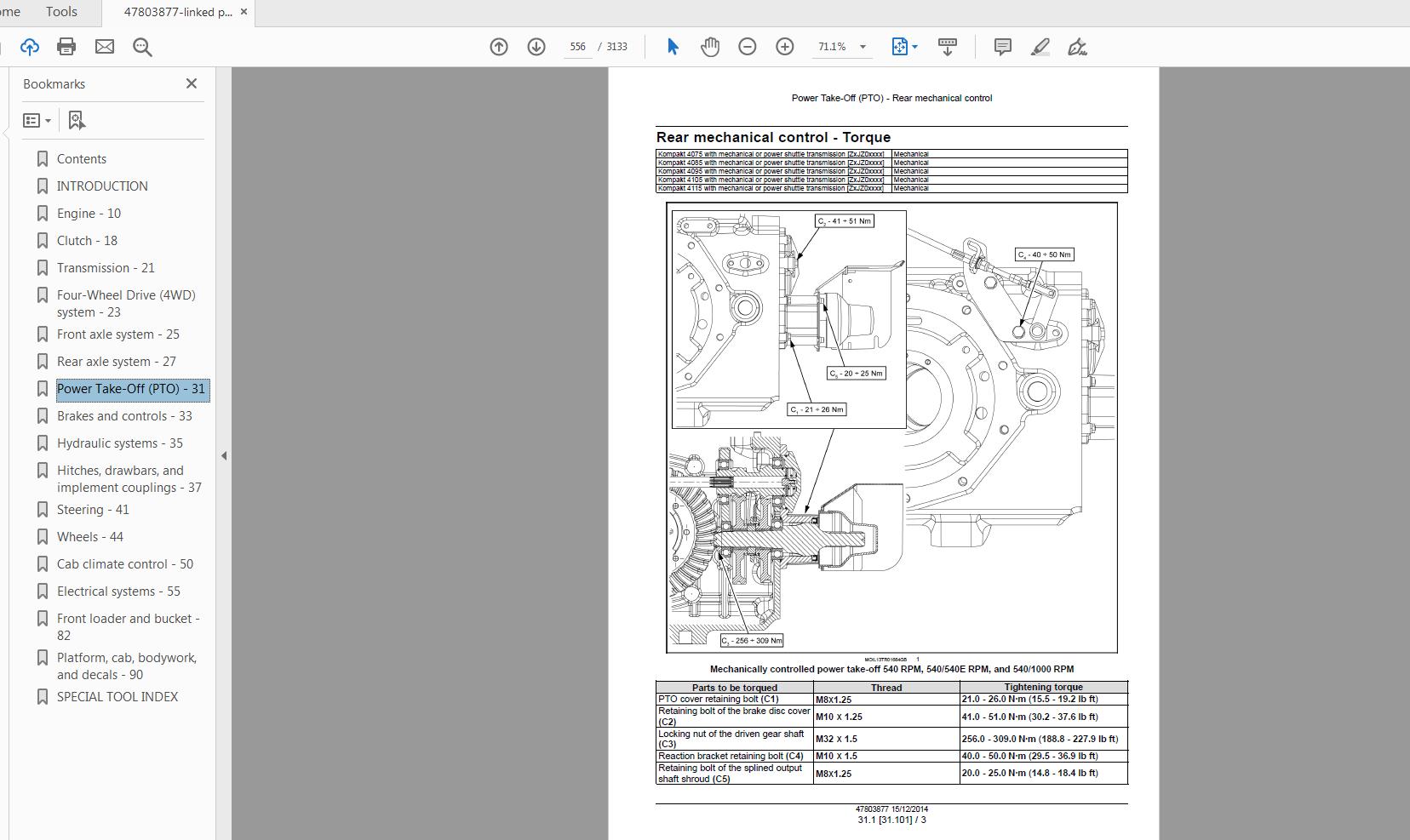1410x840 pixels.
Task: Activate the Hand pan tool
Action: click(710, 47)
